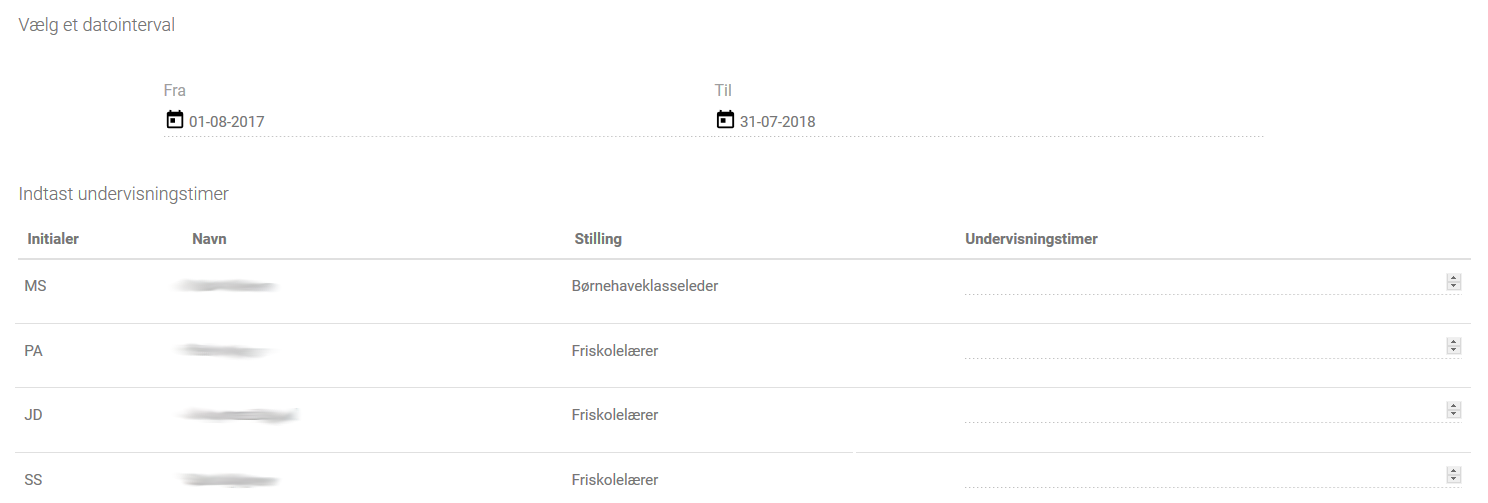The image size is (1488, 503).
Task: Sort by the Stilling column header
Action: click(598, 239)
